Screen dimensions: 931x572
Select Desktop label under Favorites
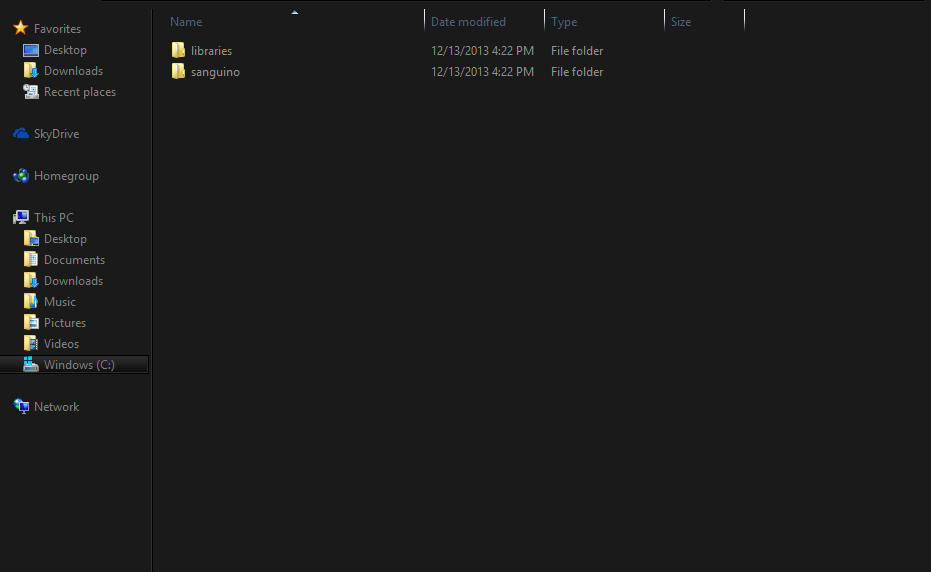coord(65,50)
